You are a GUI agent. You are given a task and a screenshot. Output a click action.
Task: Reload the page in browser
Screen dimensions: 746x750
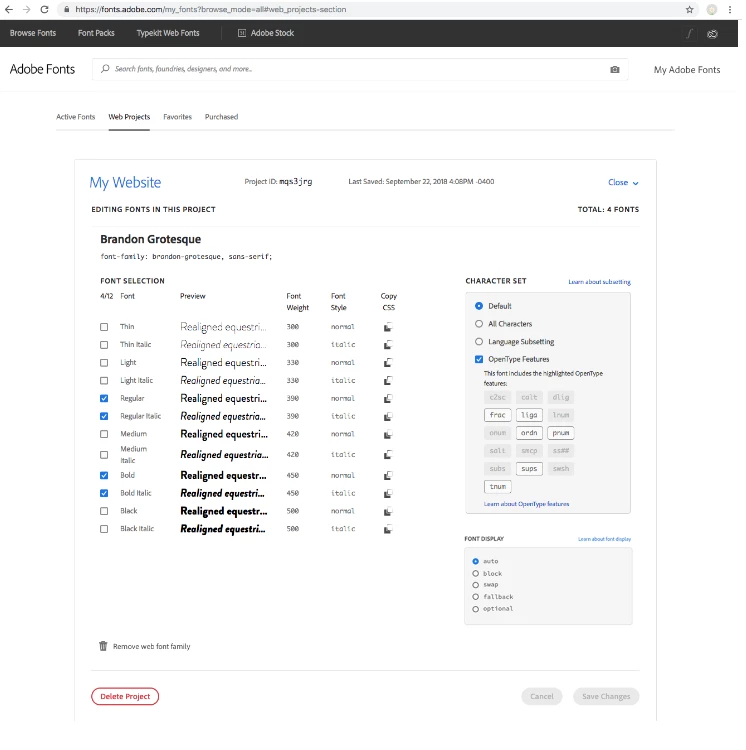pos(44,10)
